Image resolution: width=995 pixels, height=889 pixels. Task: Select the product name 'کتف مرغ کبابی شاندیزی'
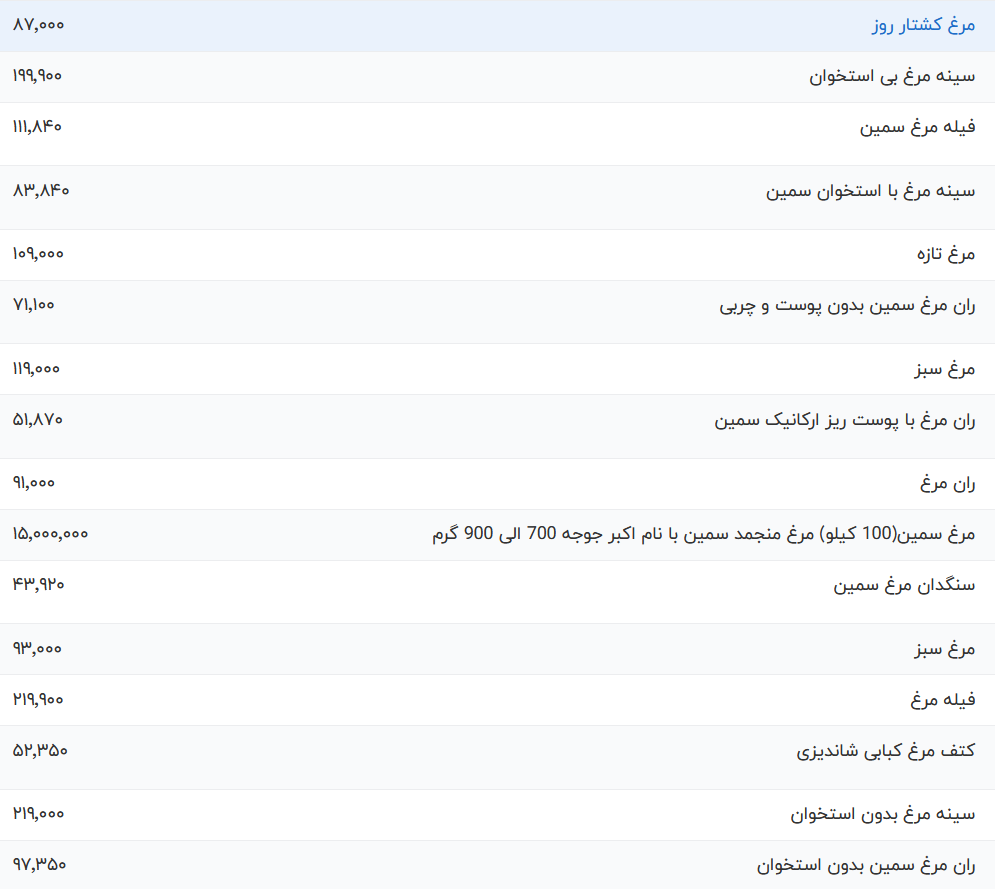pyautogui.click(x=886, y=751)
